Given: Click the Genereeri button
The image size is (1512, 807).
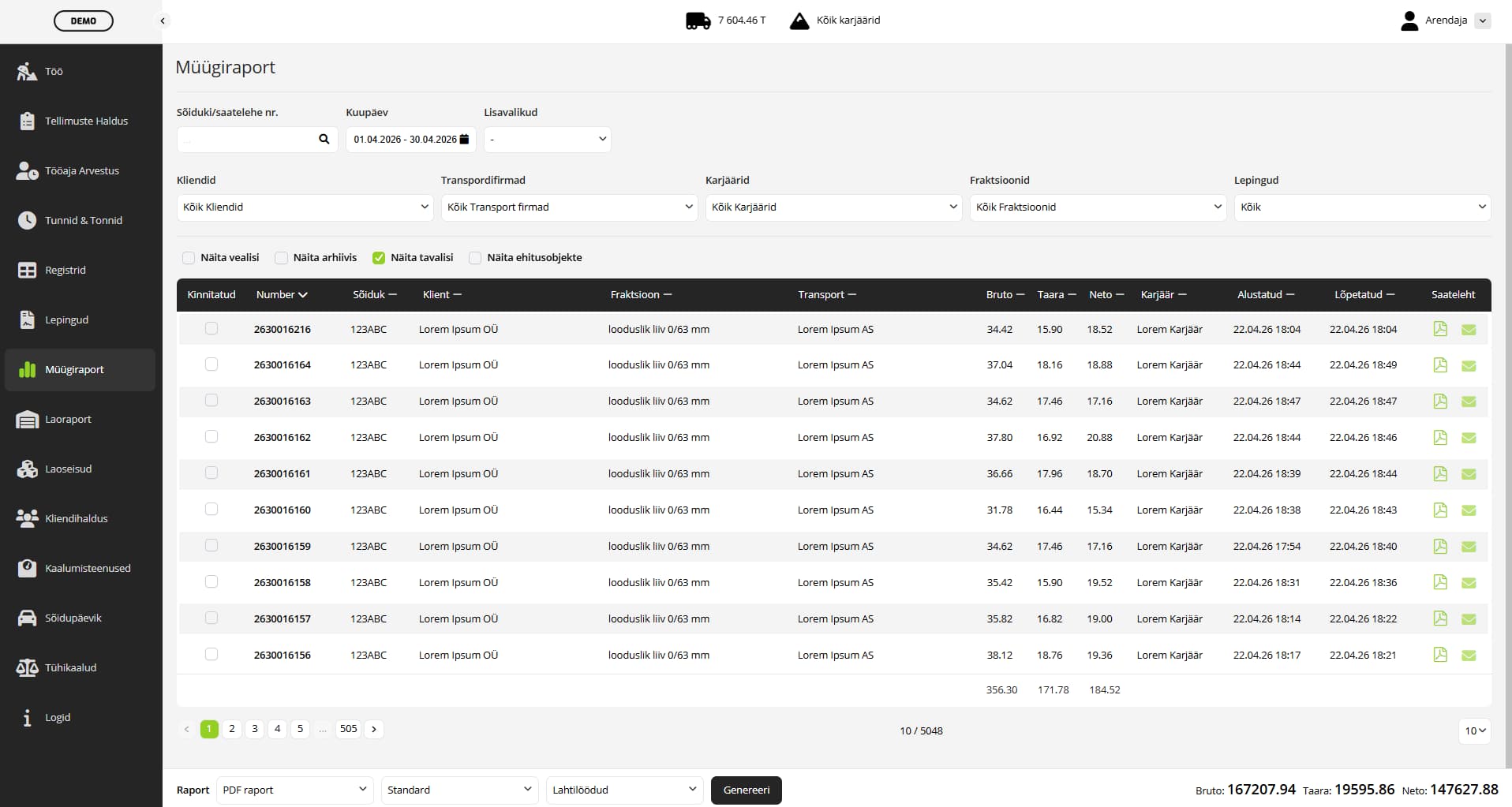Looking at the screenshot, I should [746, 790].
